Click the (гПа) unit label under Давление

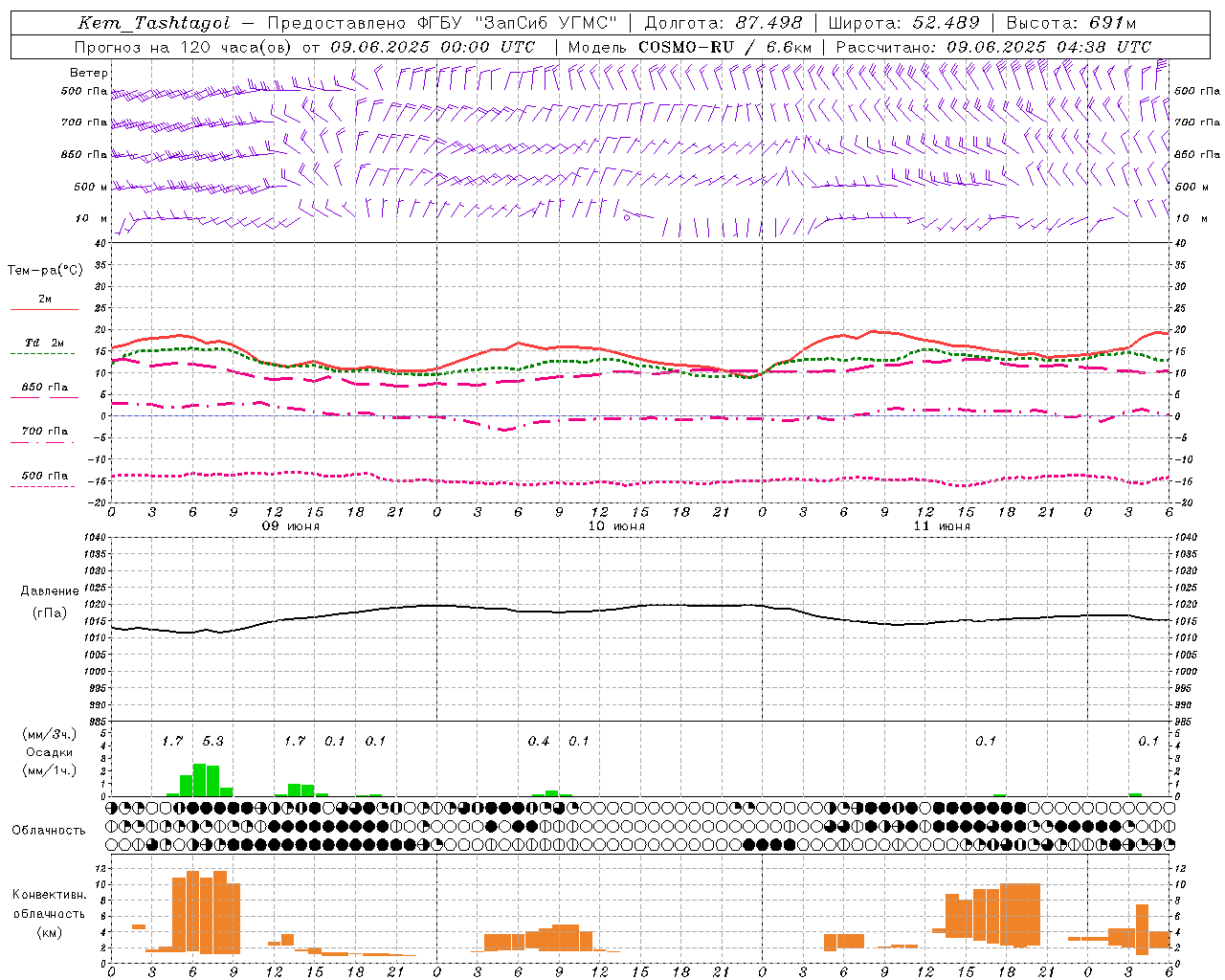click(49, 613)
